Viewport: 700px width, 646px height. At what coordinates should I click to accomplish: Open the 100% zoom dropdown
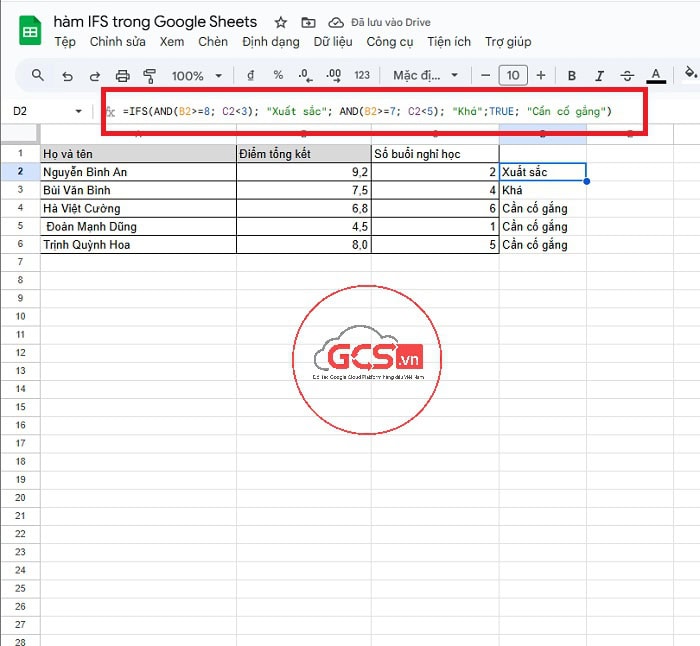(196, 75)
